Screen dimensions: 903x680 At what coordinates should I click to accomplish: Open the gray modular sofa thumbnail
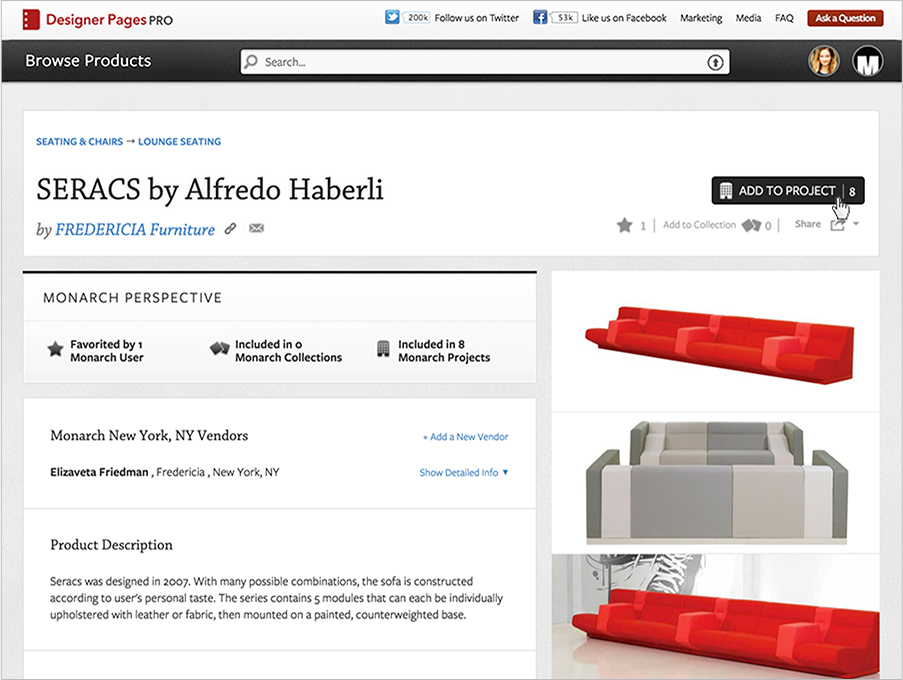715,483
